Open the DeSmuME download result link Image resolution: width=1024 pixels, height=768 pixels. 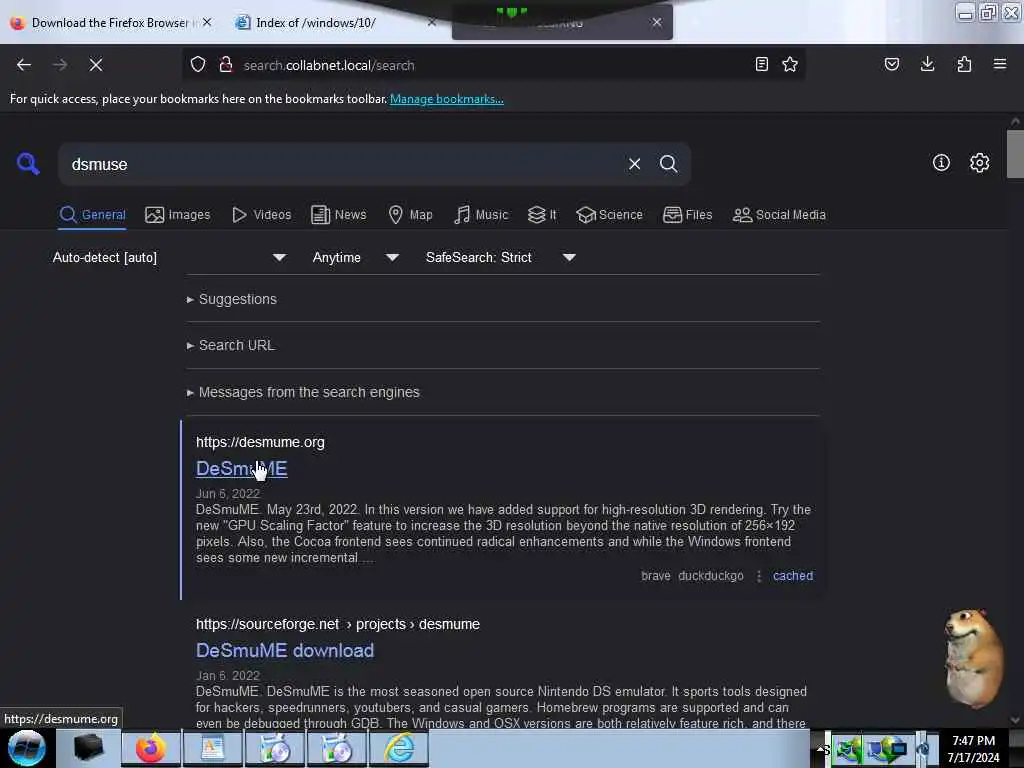coord(285,650)
